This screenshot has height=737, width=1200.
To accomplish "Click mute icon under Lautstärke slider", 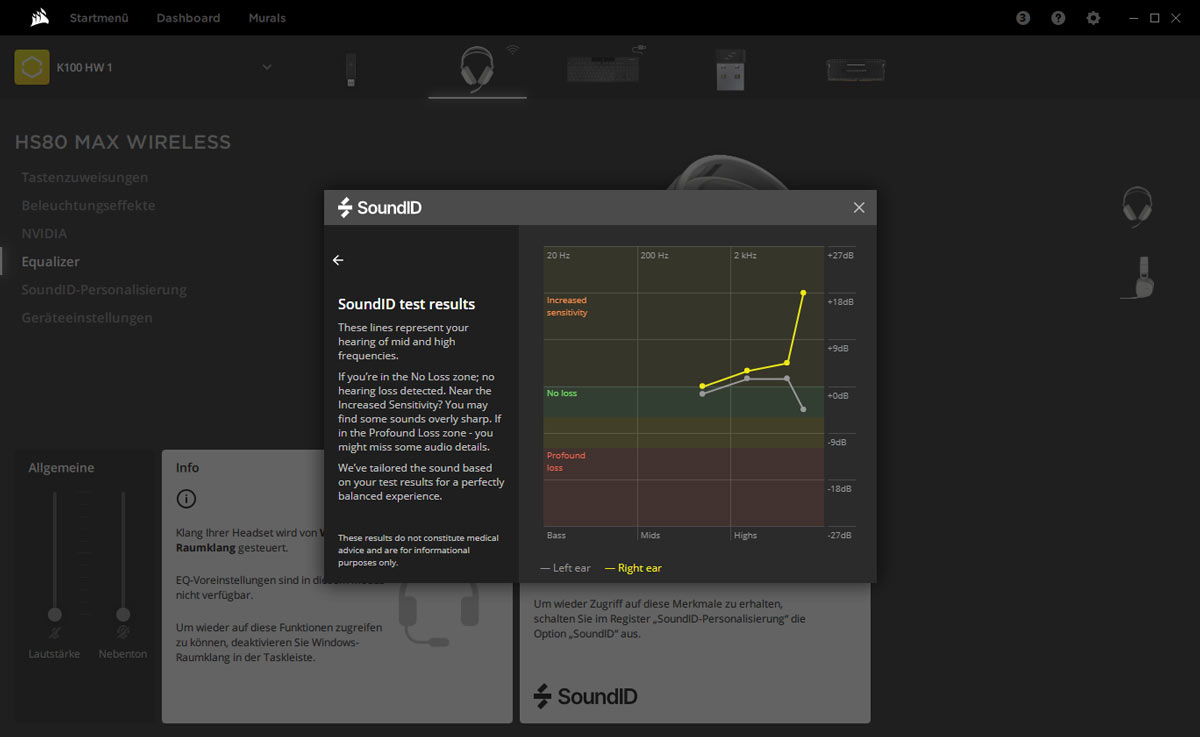I will pyautogui.click(x=55, y=633).
